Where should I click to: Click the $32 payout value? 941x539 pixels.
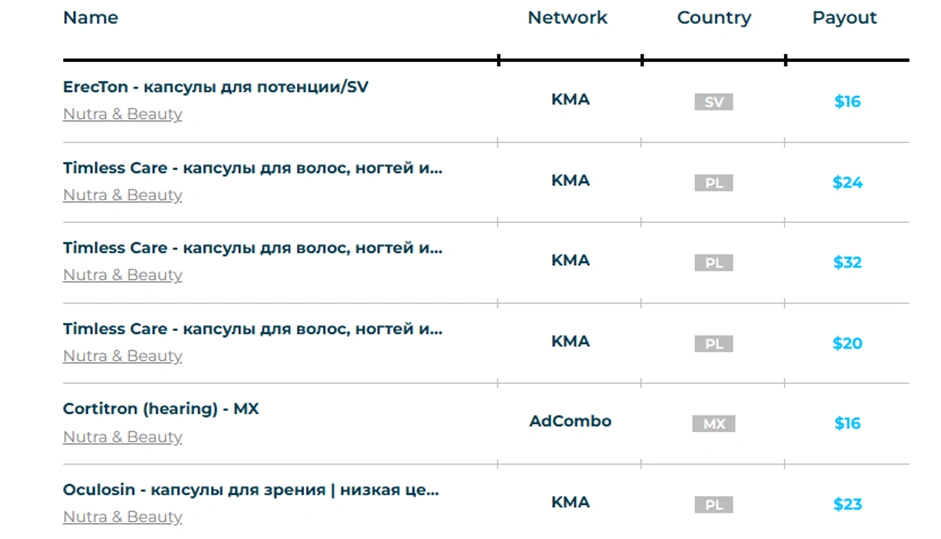847,262
